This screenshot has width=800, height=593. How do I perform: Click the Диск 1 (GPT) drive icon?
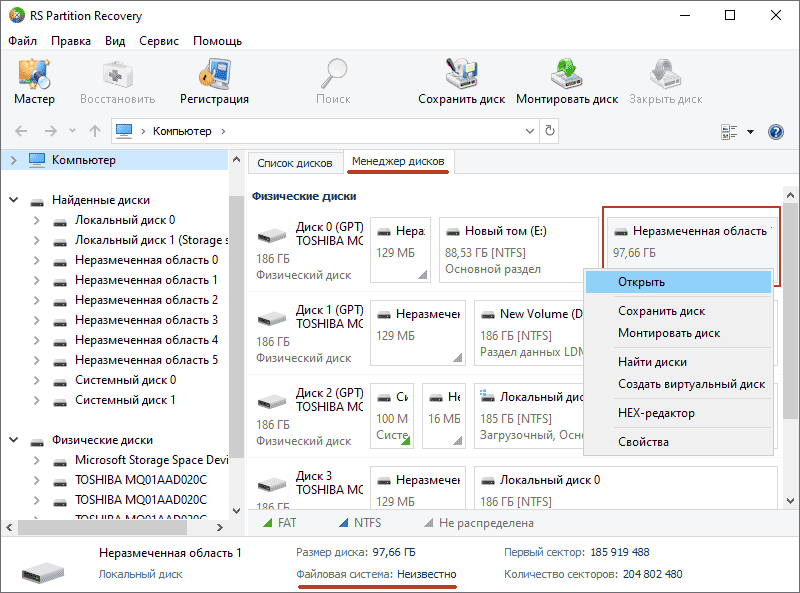272,318
